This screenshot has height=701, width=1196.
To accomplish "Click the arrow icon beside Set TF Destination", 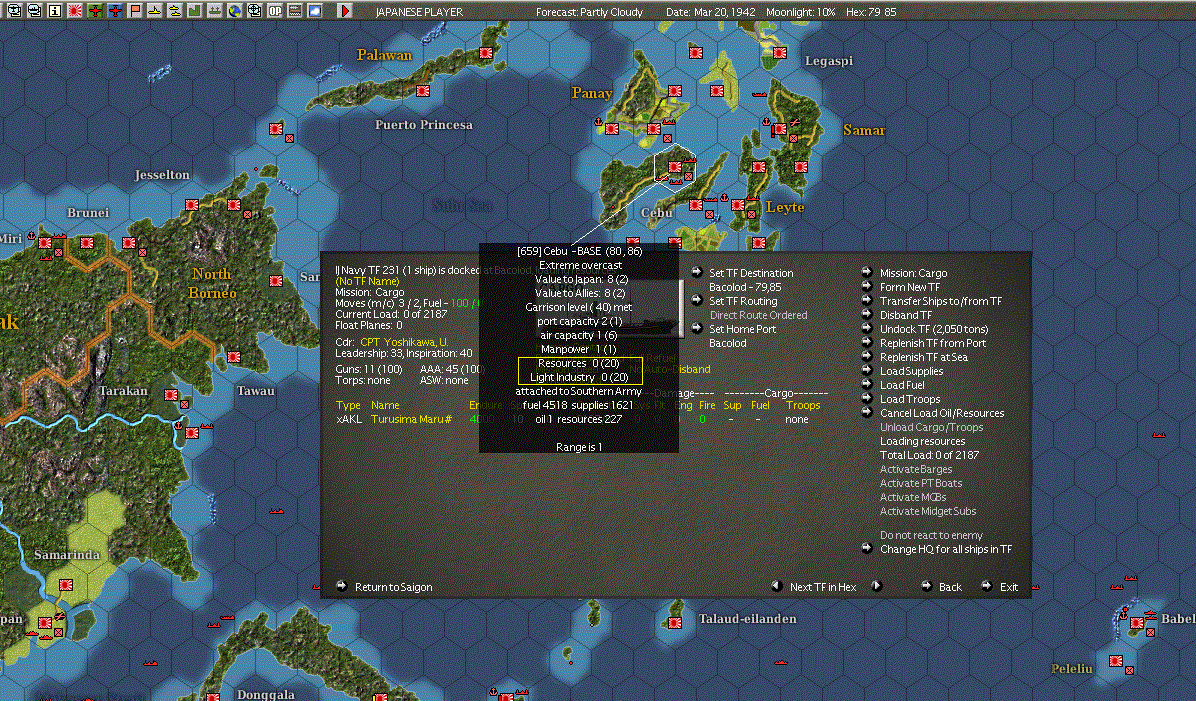I will [696, 272].
